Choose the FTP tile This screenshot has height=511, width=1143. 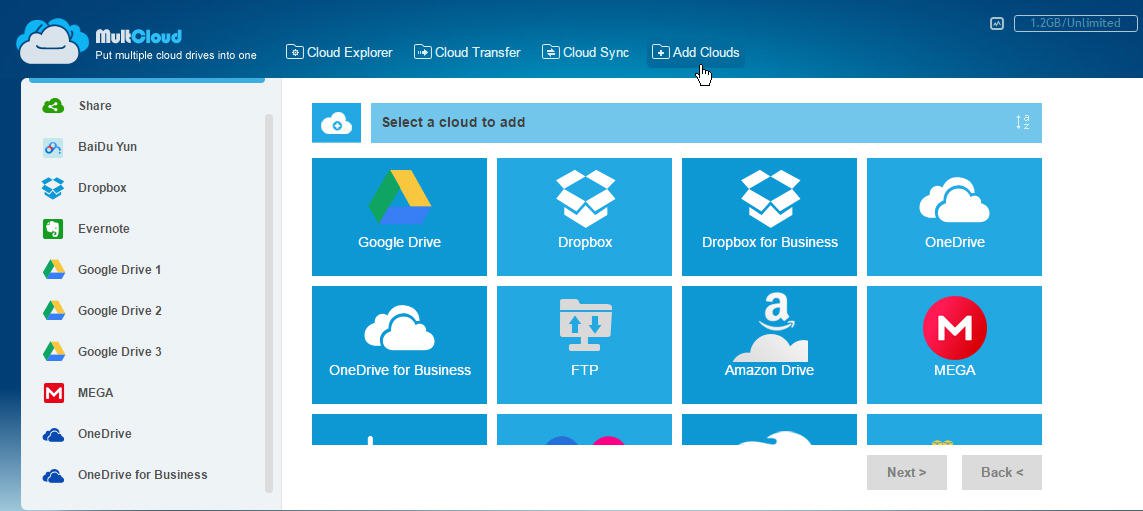[585, 345]
